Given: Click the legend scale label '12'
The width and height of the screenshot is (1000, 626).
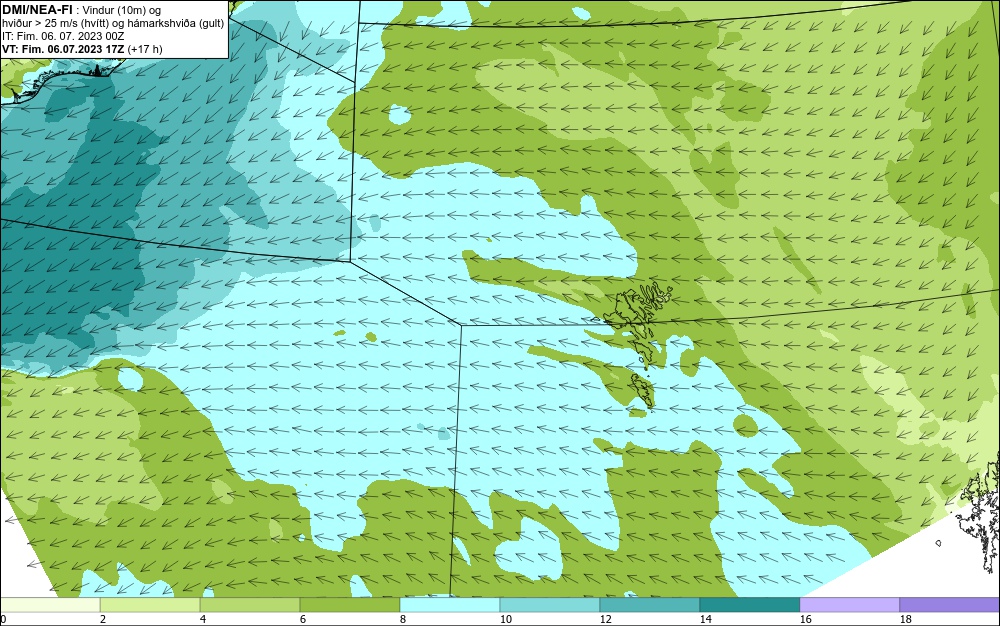Looking at the screenshot, I should (605, 619).
